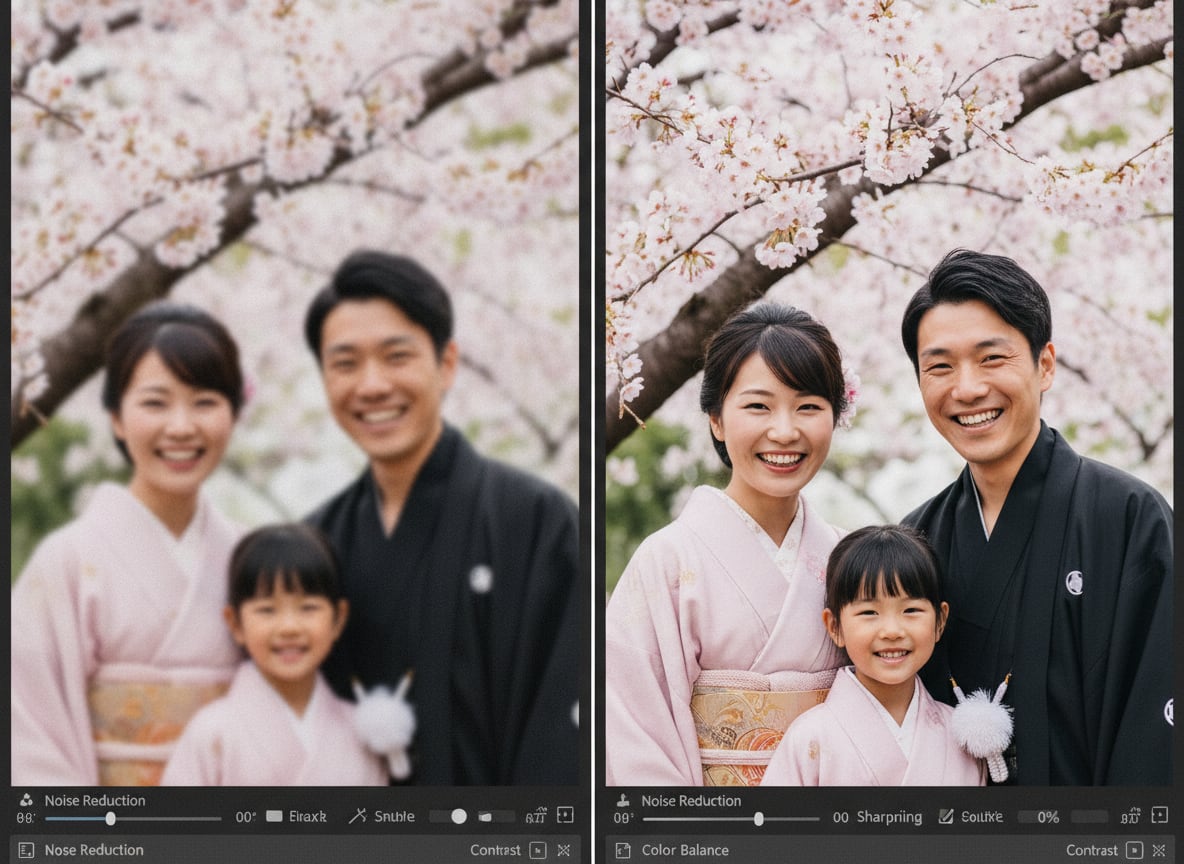Click the left panel square dot icon at row end
This screenshot has height=864, width=1184.
pyautogui.click(x=565, y=815)
